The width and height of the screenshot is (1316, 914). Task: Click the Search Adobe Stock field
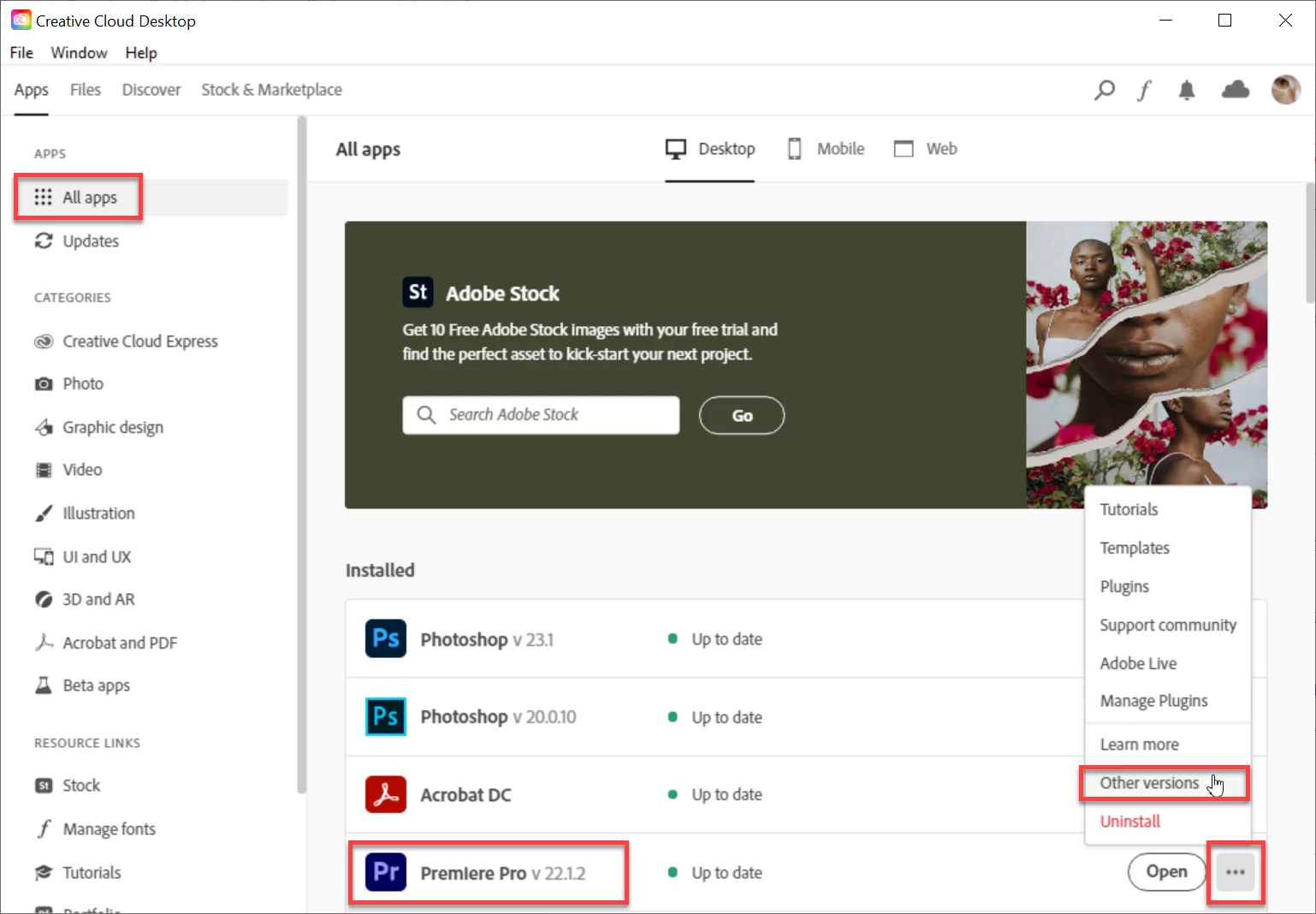tap(541, 415)
